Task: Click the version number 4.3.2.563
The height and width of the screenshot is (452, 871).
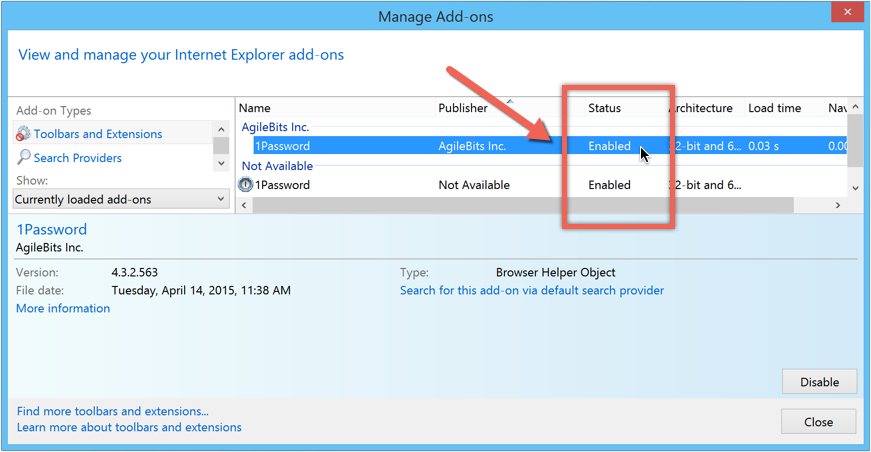Action: (x=134, y=273)
